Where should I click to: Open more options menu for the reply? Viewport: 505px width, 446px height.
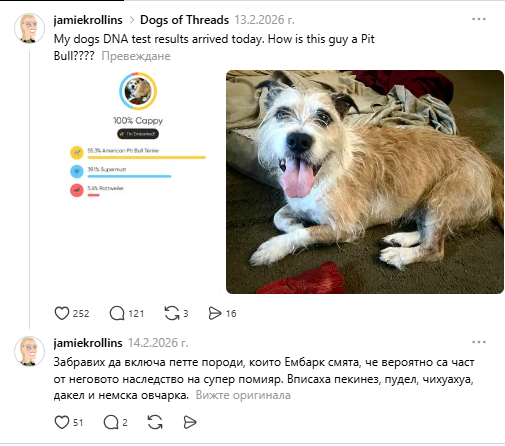click(x=479, y=342)
